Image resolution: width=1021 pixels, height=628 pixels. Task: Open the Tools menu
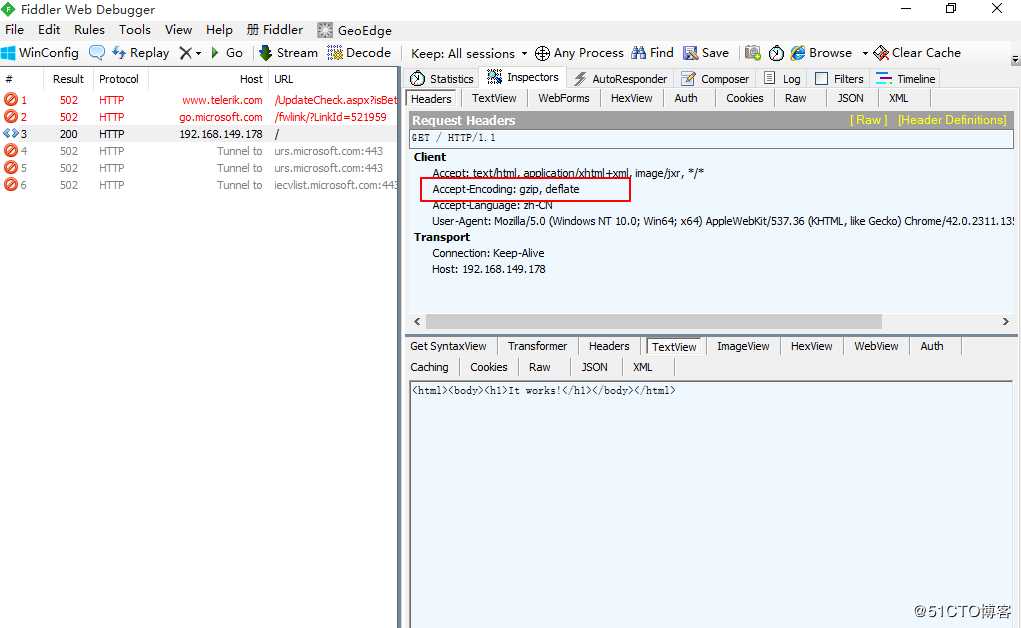pyautogui.click(x=135, y=29)
